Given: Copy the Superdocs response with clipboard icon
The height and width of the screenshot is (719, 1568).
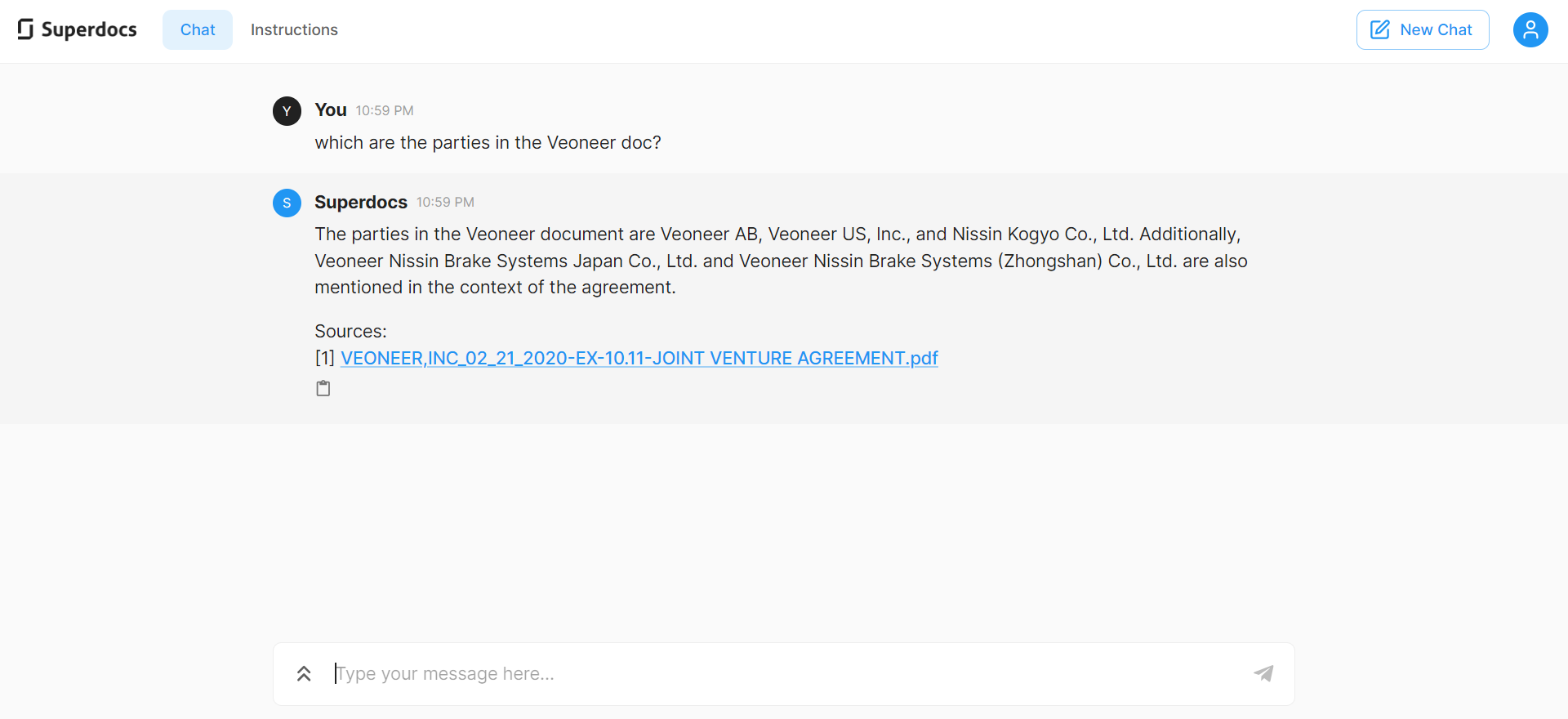Looking at the screenshot, I should pos(323,388).
